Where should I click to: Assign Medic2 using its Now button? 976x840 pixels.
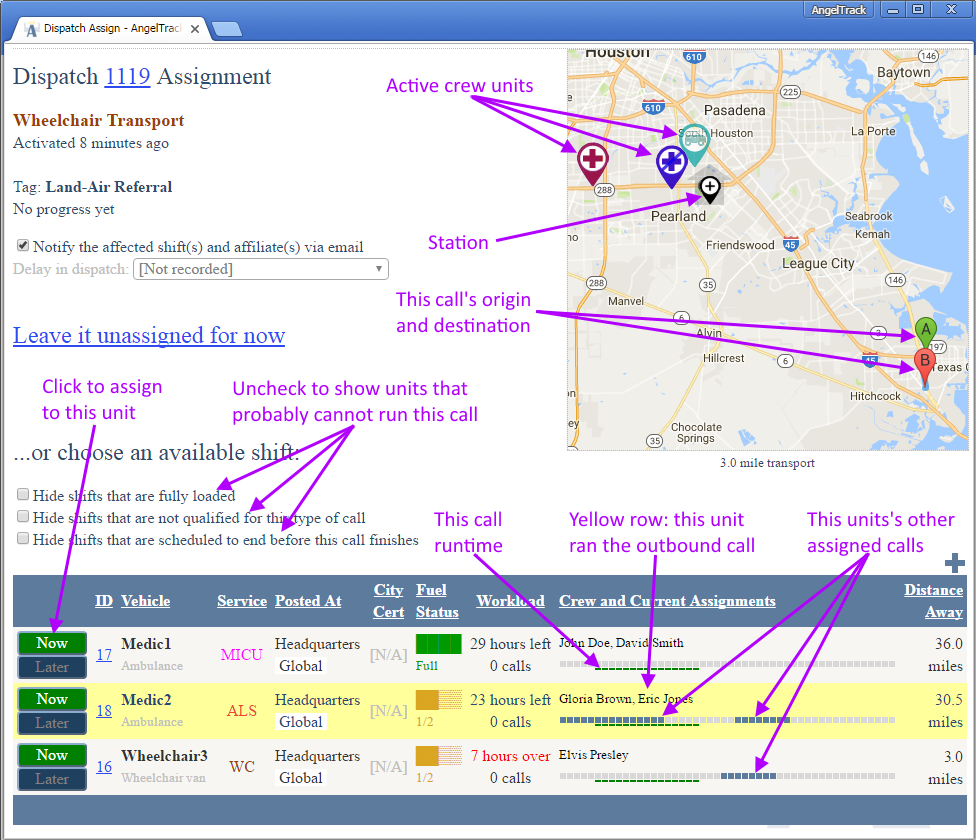click(51, 698)
